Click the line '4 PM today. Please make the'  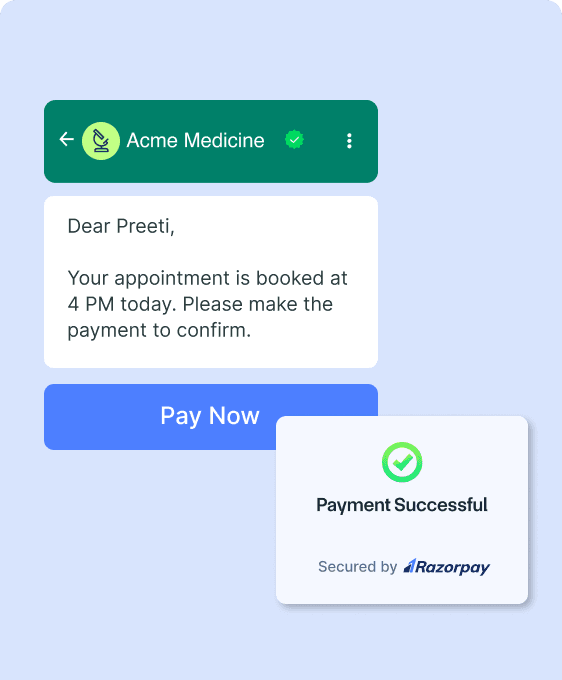200,304
